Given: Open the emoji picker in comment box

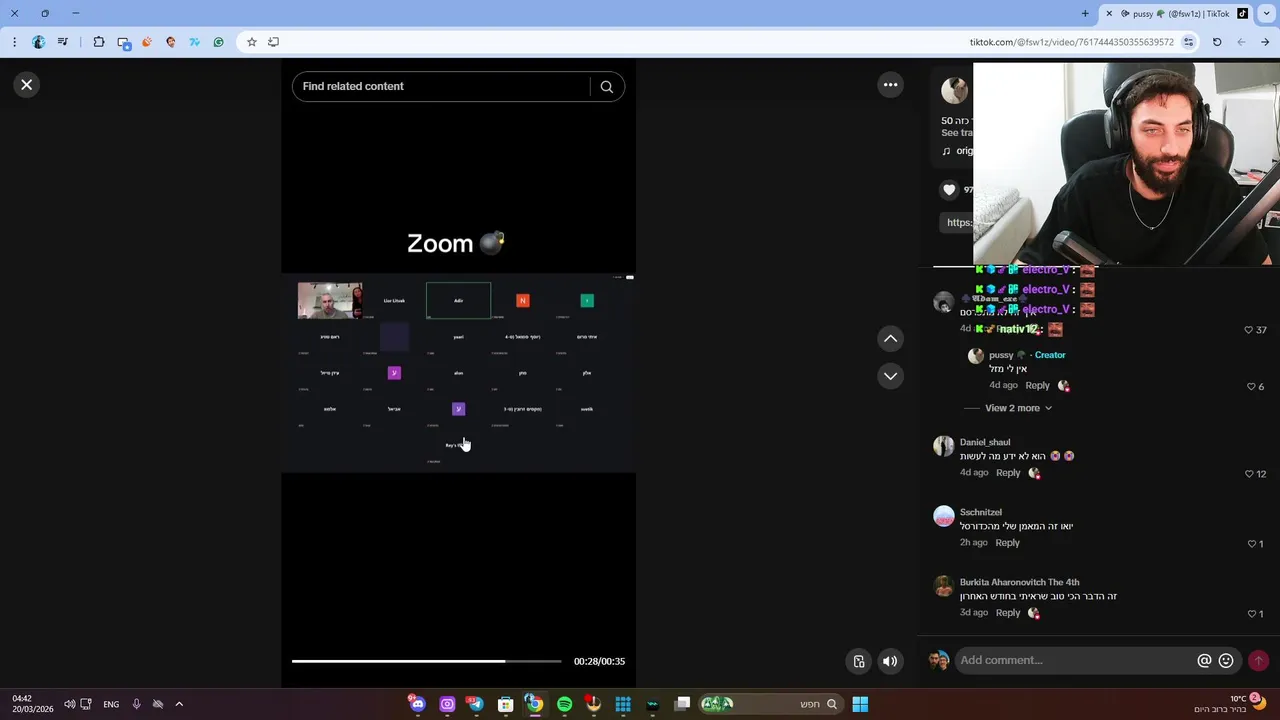Looking at the screenshot, I should (1226, 661).
